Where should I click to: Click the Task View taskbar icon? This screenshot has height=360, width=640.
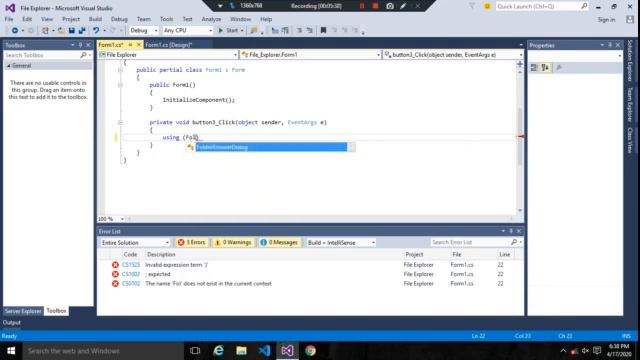click(x=195, y=351)
